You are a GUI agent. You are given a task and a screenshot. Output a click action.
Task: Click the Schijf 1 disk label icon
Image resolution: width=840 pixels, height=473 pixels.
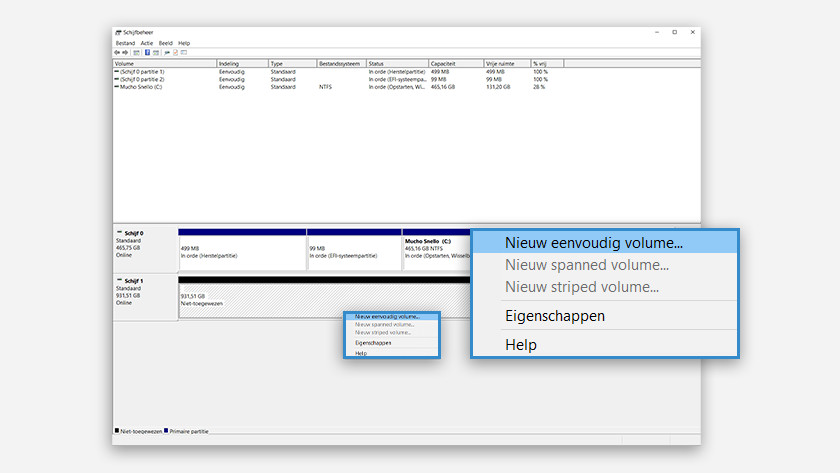point(119,281)
